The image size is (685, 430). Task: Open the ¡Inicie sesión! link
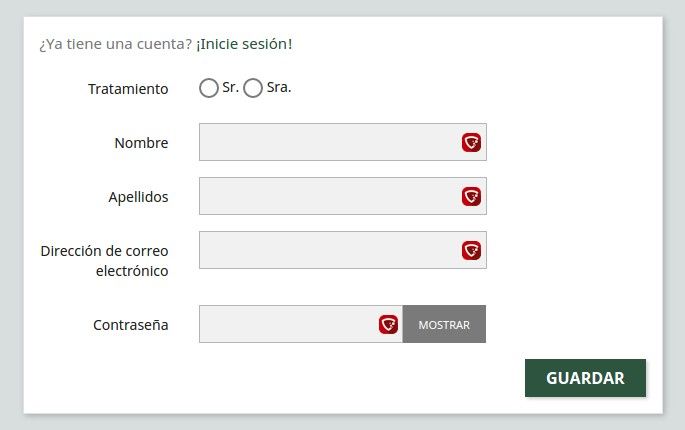pyautogui.click(x=244, y=44)
